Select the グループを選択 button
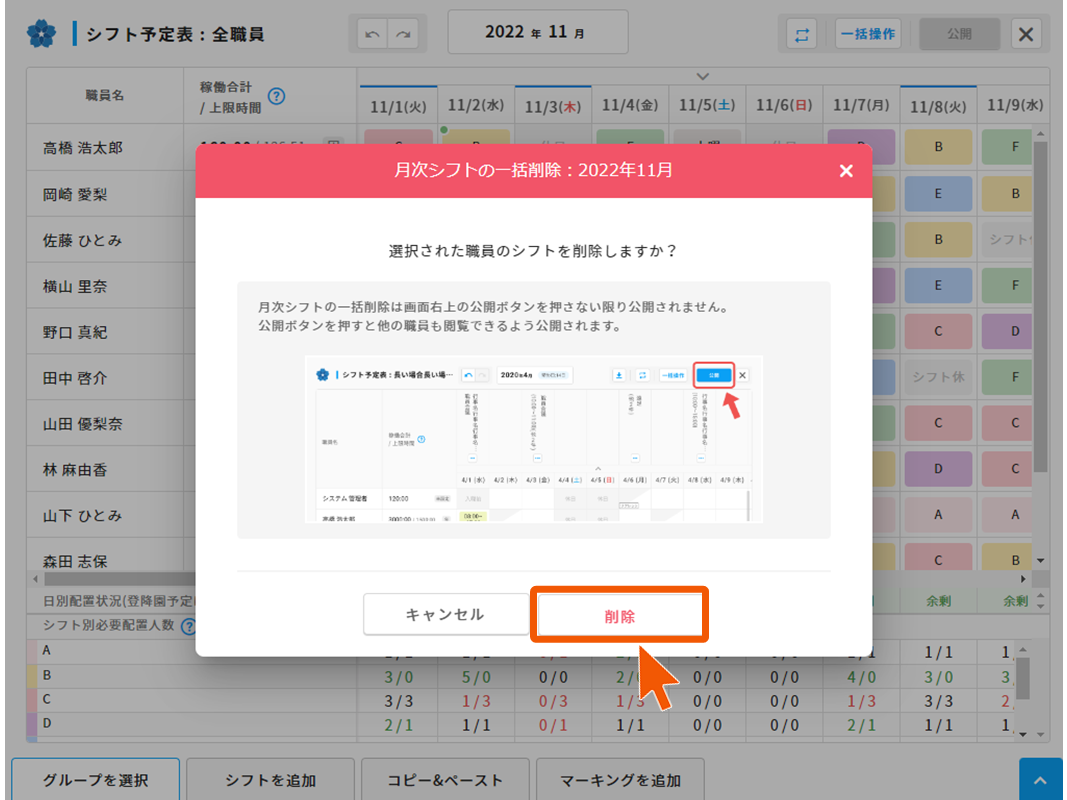This screenshot has height=800, width=1067. click(x=96, y=780)
